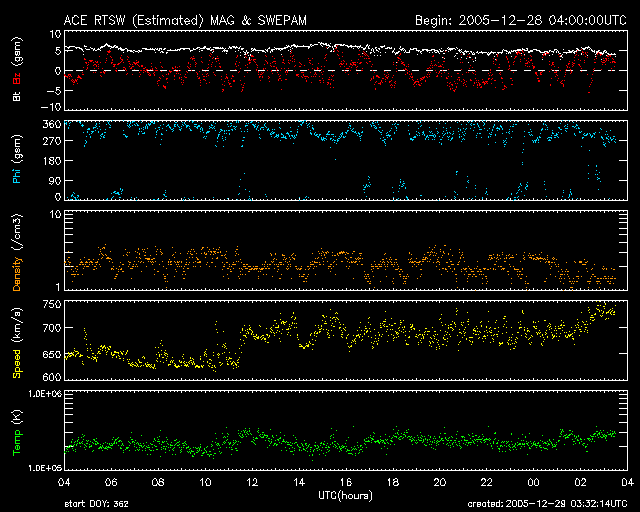Click the yellow Speed (km/s) axis label
The width and height of the screenshot is (640, 512).
(17, 342)
